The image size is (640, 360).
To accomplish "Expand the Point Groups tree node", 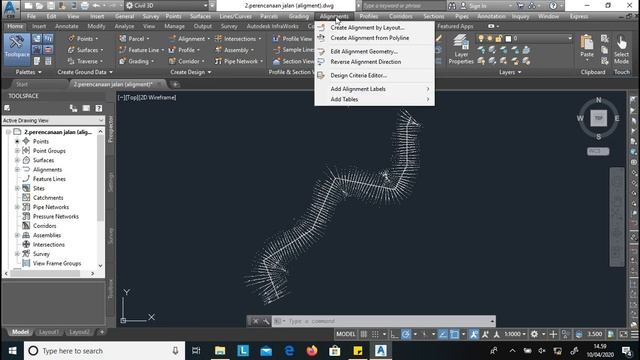I will click(x=17, y=151).
